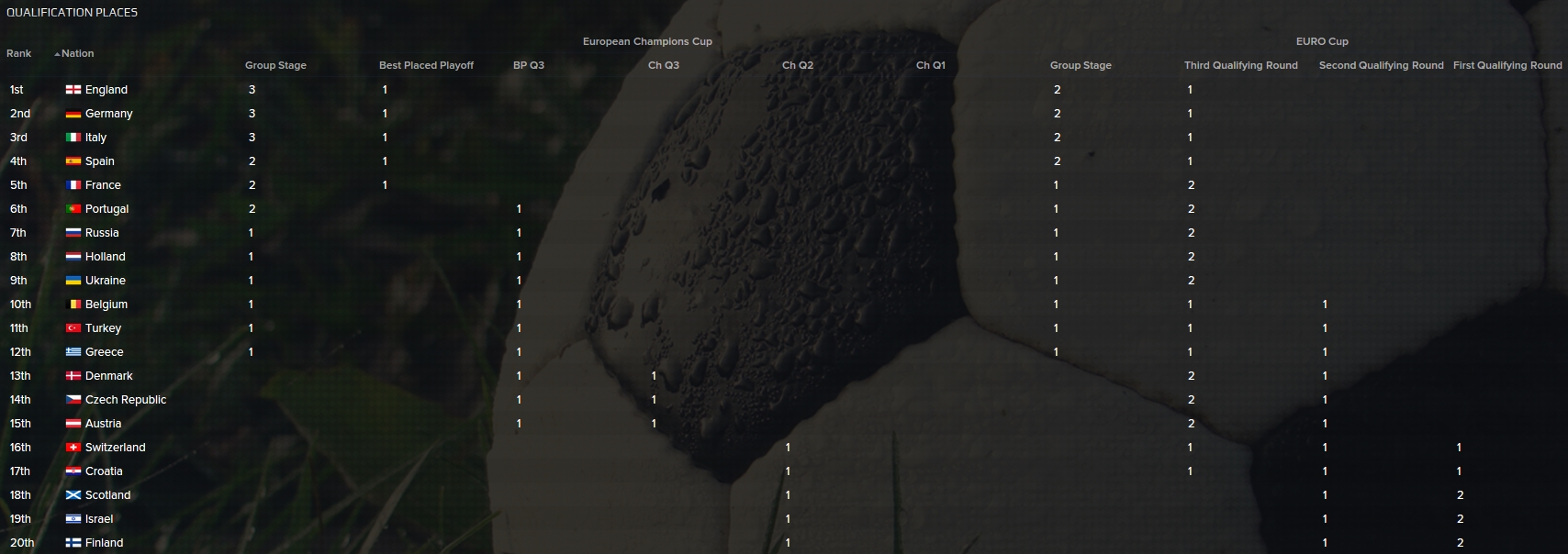
Task: Open France nation link
Action: [x=103, y=185]
